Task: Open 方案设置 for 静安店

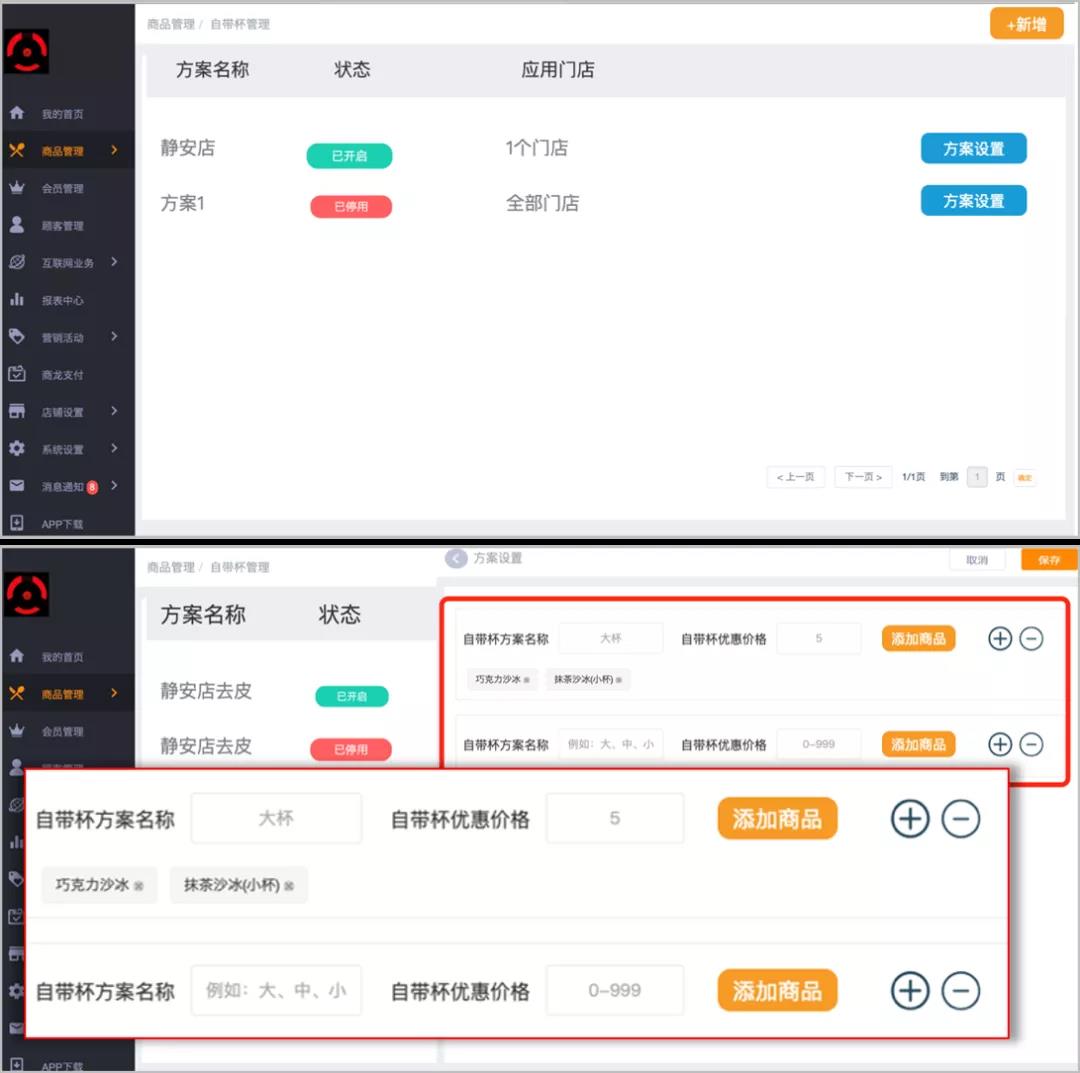Action: (x=973, y=148)
